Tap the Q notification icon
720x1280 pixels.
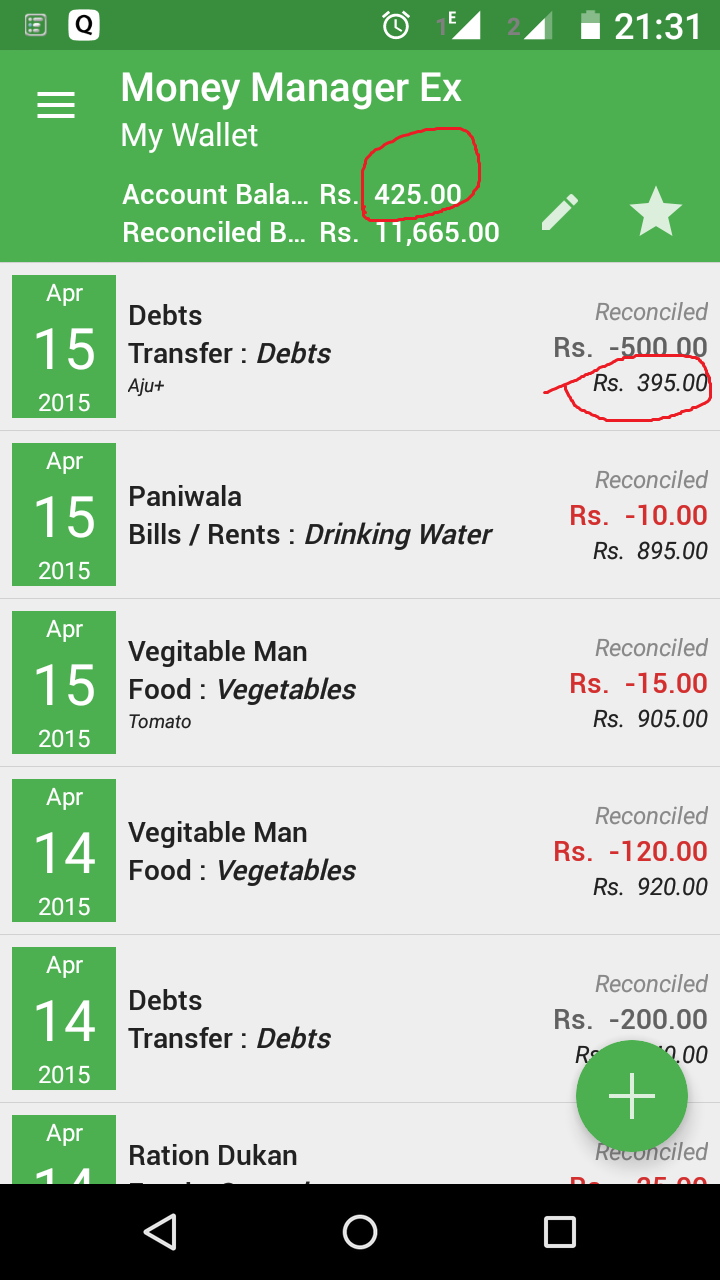pos(84,25)
